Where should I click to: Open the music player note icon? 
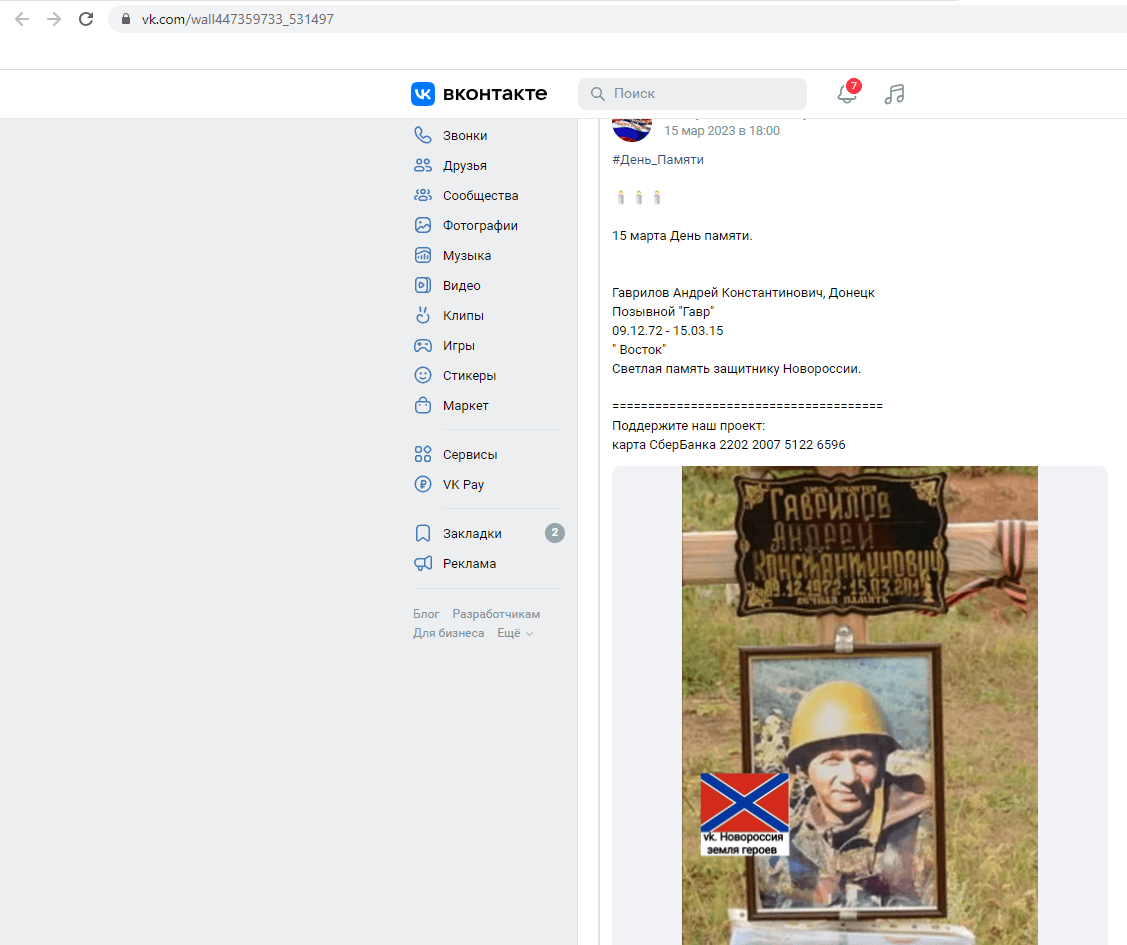[894, 94]
